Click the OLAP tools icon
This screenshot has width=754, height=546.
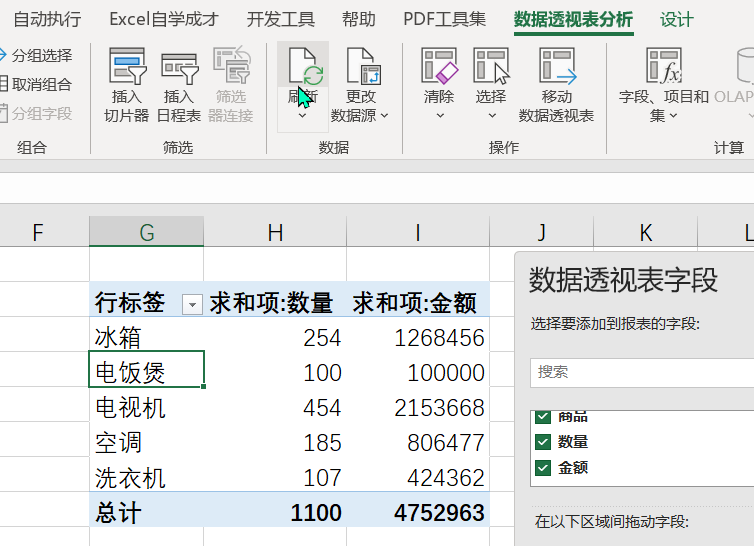point(744,66)
